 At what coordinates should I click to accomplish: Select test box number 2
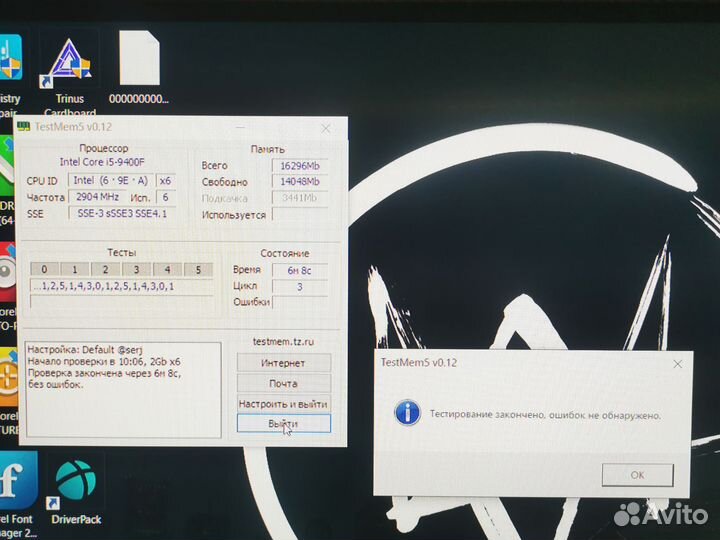click(106, 270)
